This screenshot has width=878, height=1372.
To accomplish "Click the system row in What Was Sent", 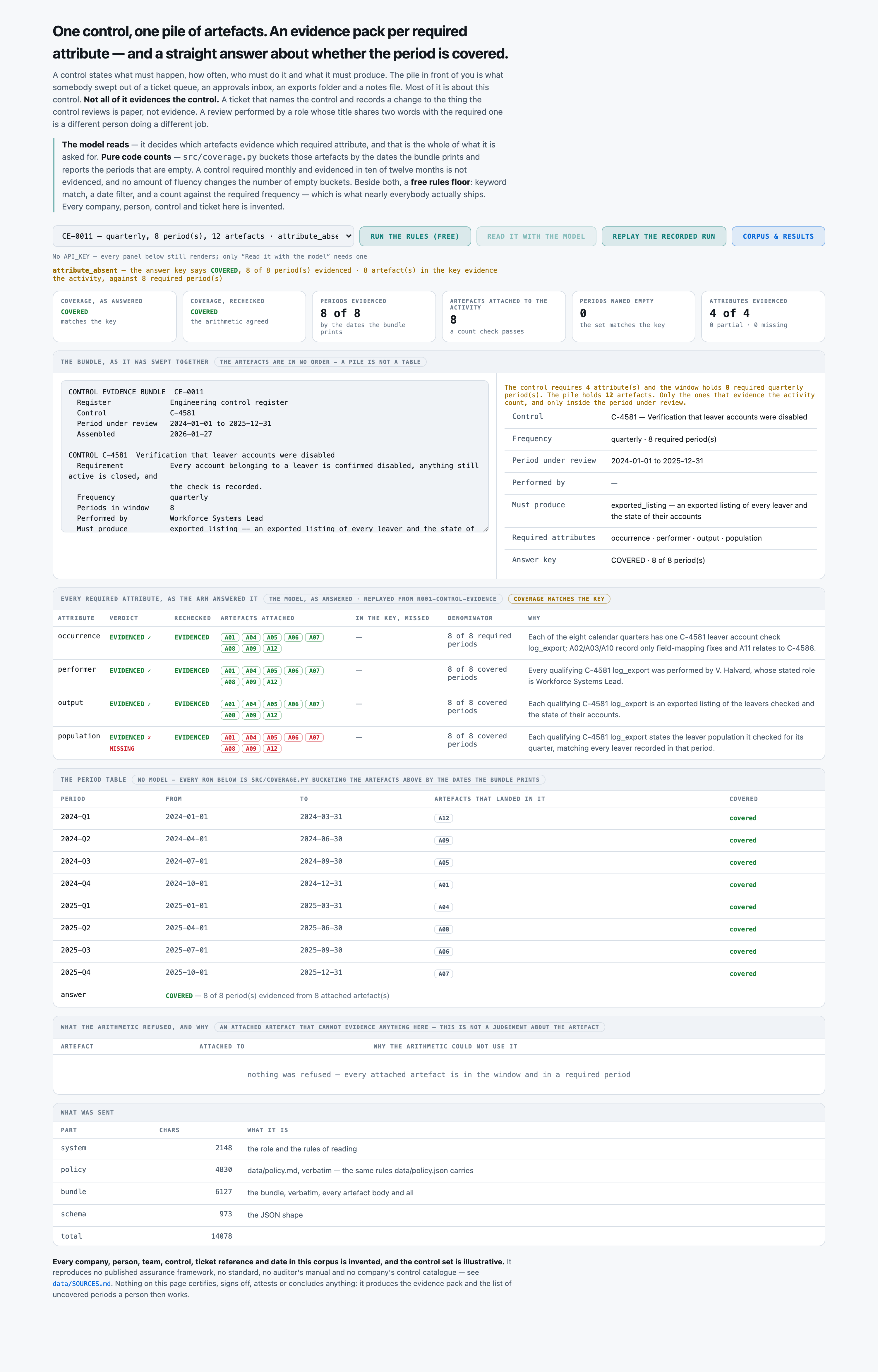I will [439, 1149].
